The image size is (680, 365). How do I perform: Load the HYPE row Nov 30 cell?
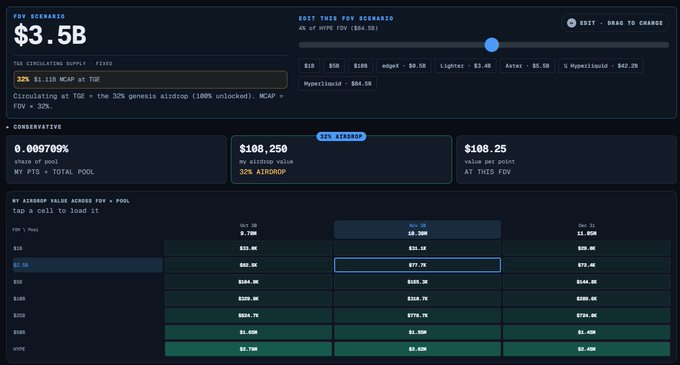pos(417,349)
